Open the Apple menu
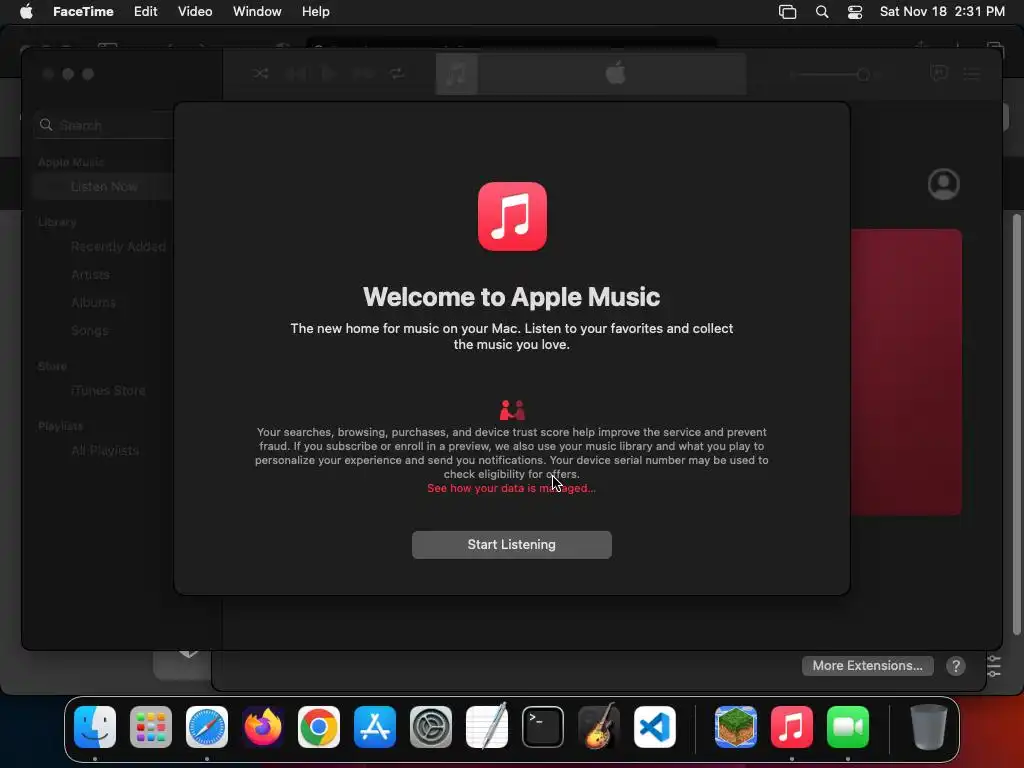 click(26, 12)
